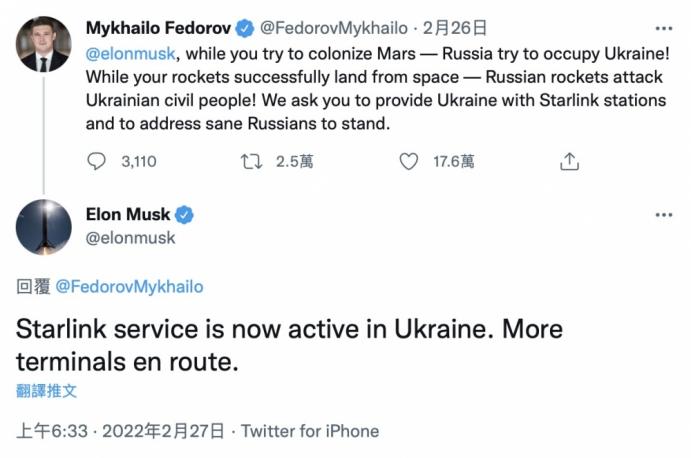Click the 翻譯推文 translate tweet link
This screenshot has height=458, width=692.
47,390
